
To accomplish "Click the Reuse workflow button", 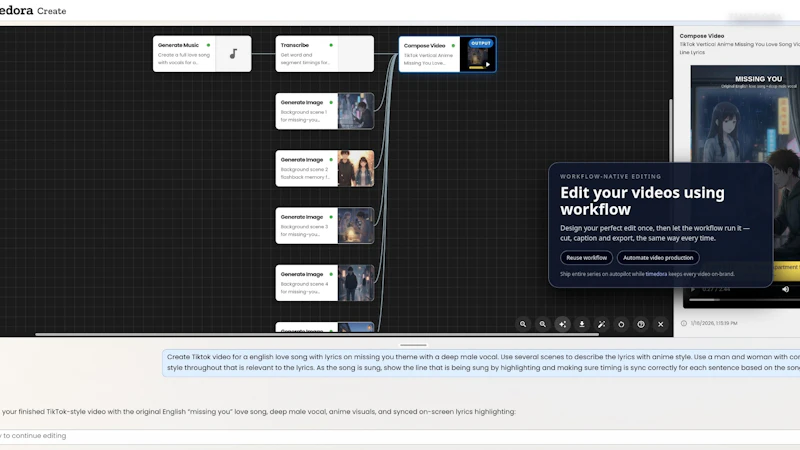I will coord(586,258).
